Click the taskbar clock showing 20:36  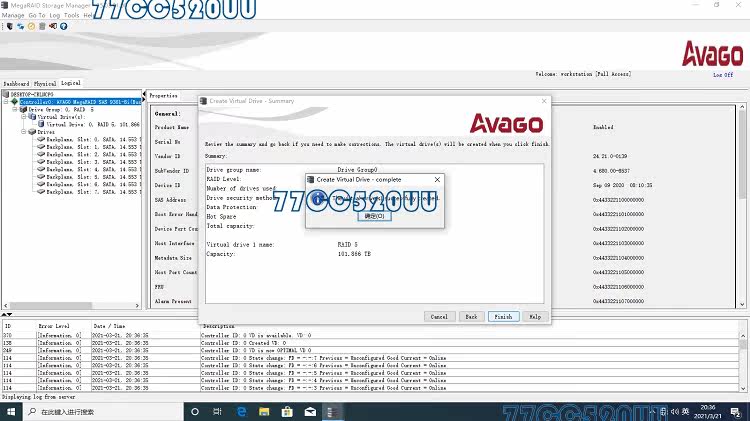[707, 411]
